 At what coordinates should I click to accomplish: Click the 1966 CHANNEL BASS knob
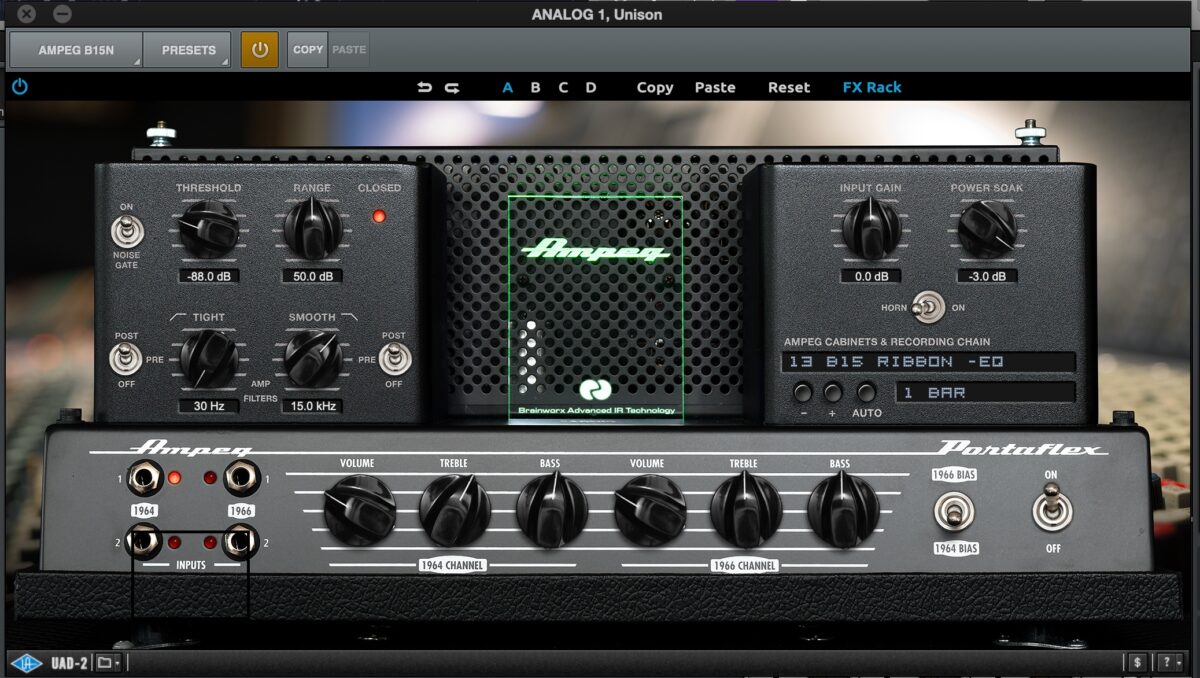[843, 510]
